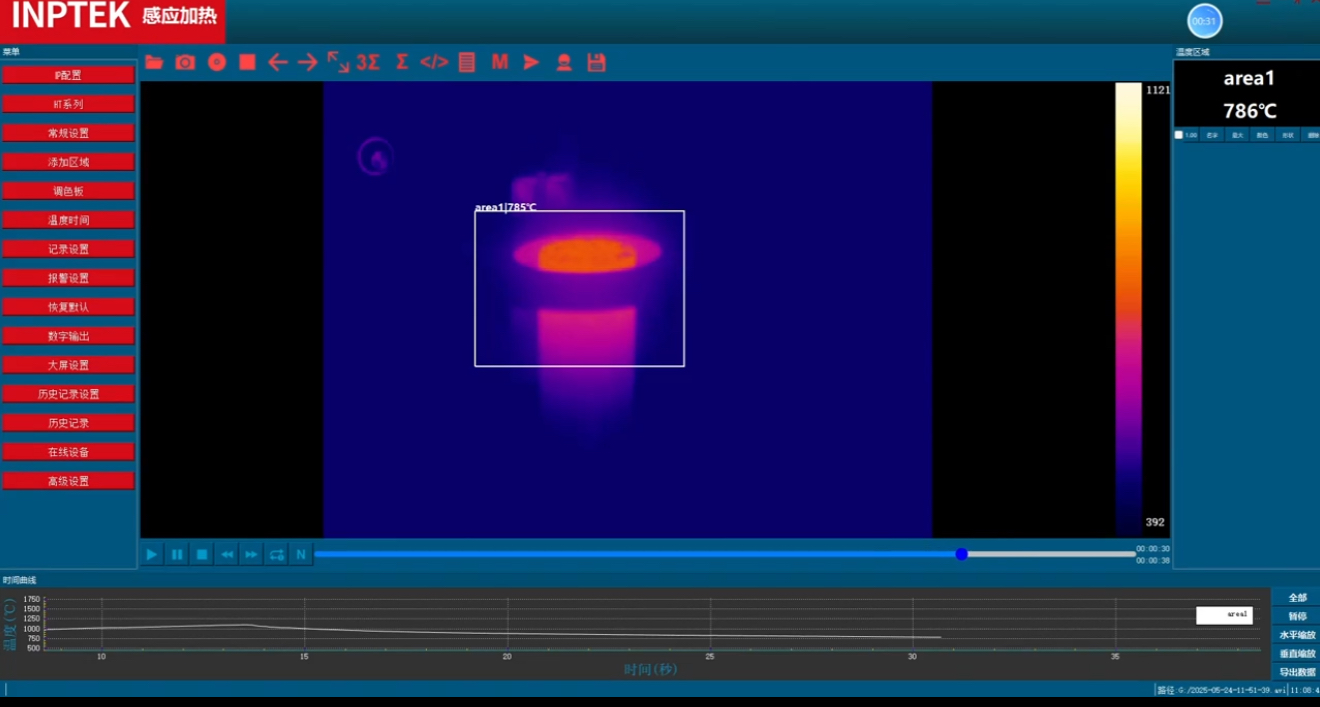Click the 全部 button beside the chart
Viewport: 1320px width, 707px height.
[x=1297, y=597]
